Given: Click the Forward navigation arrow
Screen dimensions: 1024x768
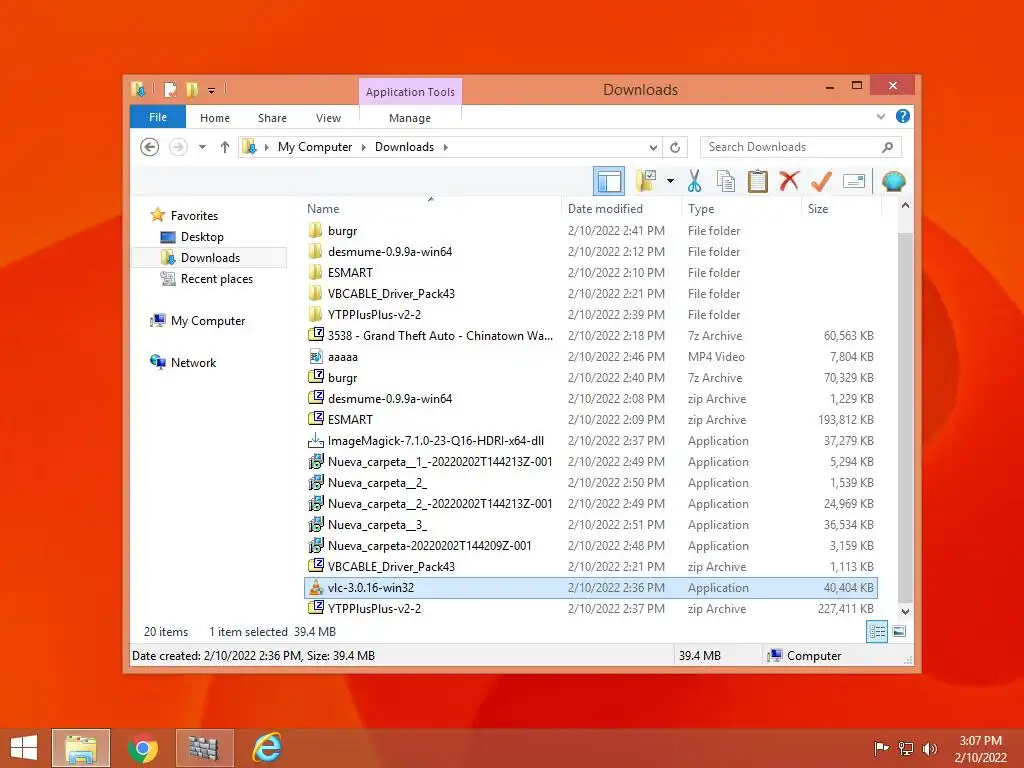Looking at the screenshot, I should (178, 147).
